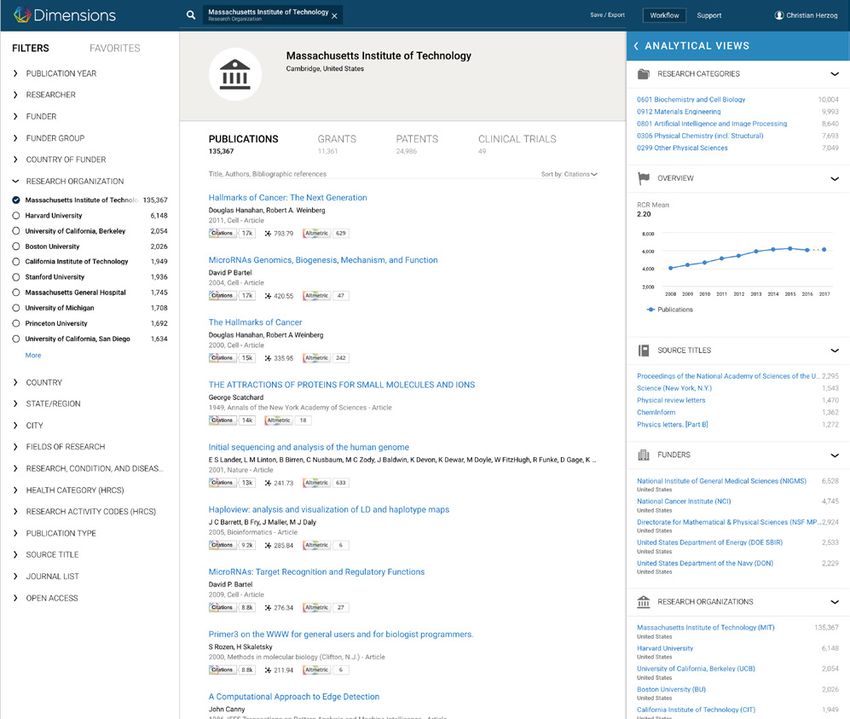This screenshot has height=719, width=850.
Task: Click Altmetric badge showing 47
Action: (326, 296)
